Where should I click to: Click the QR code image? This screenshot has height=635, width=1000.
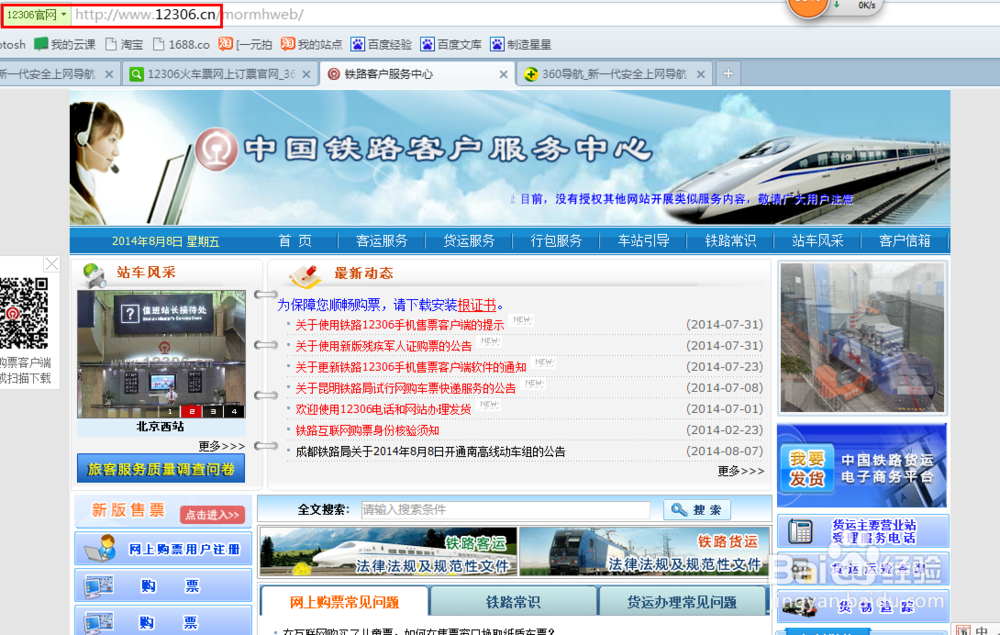(x=24, y=313)
